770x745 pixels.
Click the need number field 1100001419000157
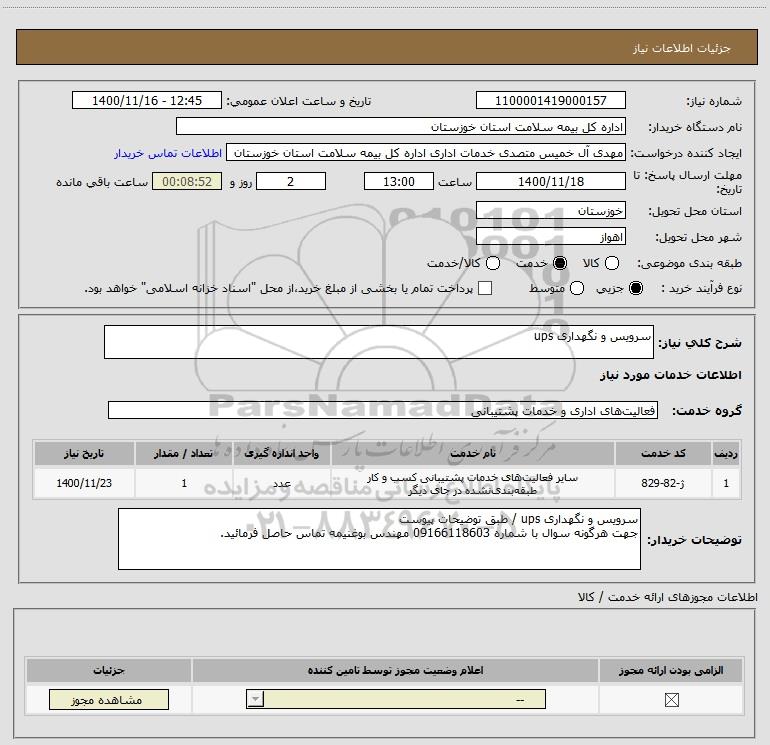tap(550, 100)
